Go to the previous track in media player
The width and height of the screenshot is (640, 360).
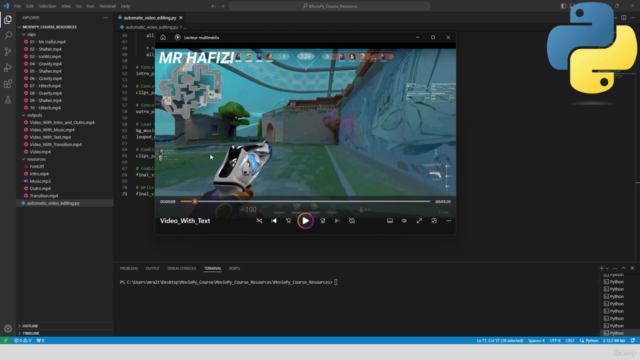[x=274, y=221]
